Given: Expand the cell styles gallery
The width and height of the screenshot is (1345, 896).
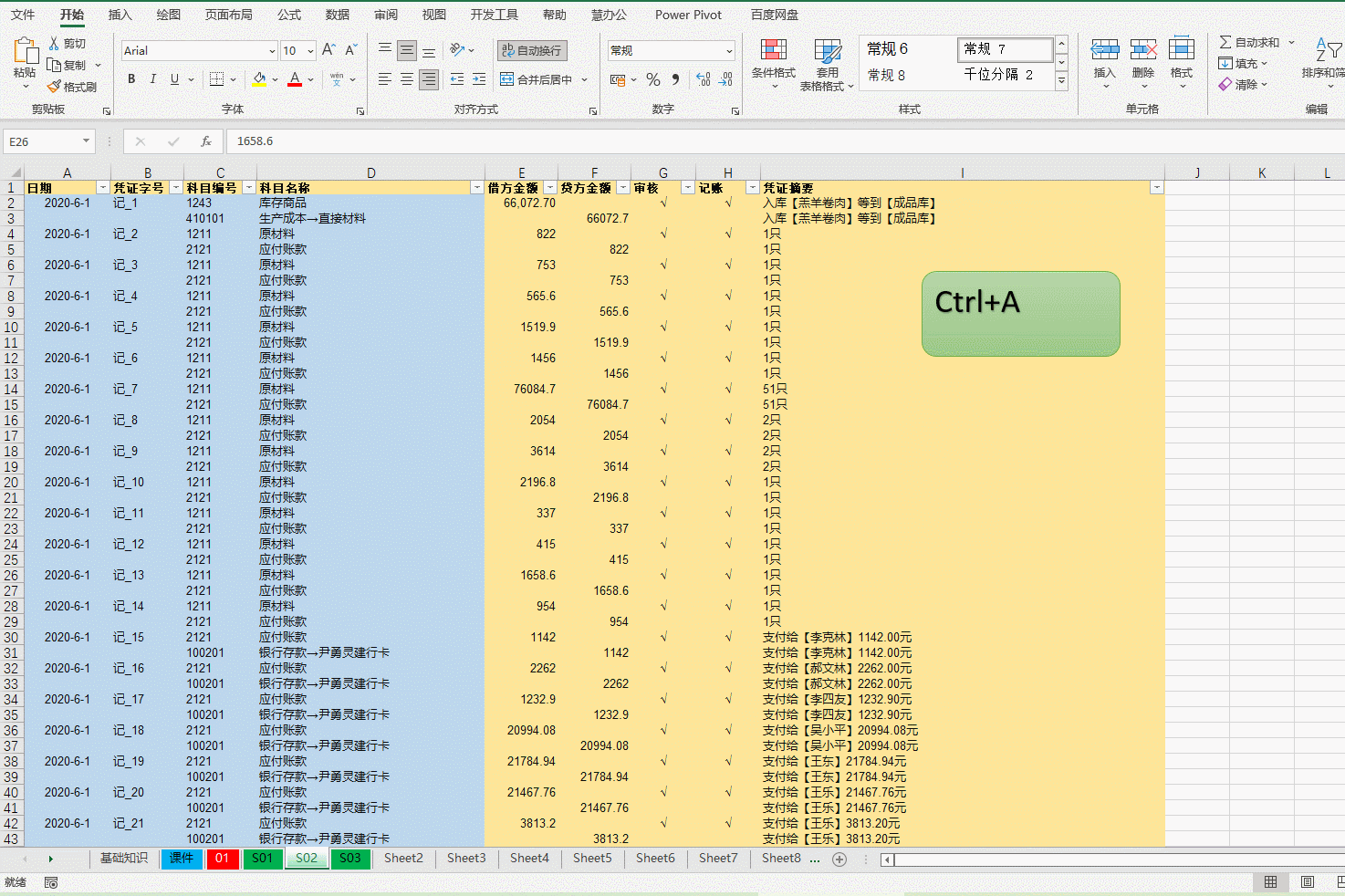Looking at the screenshot, I should (x=1061, y=81).
